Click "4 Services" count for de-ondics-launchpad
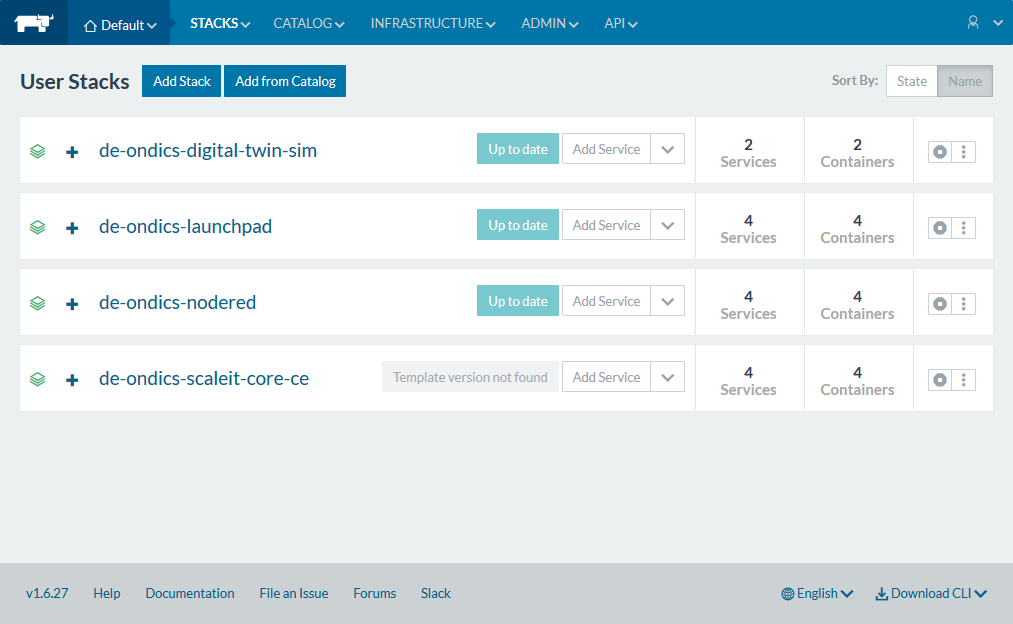1013x624 pixels. pyautogui.click(x=748, y=229)
